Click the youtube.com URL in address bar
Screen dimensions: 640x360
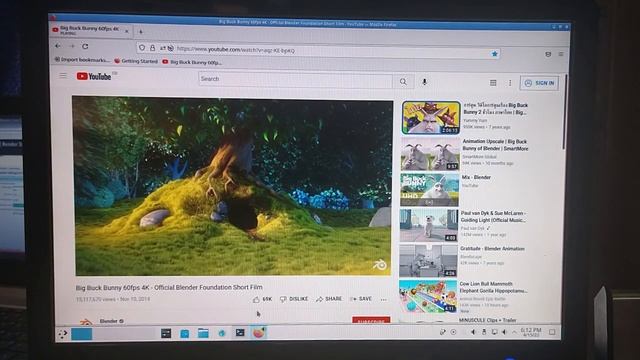coord(236,50)
